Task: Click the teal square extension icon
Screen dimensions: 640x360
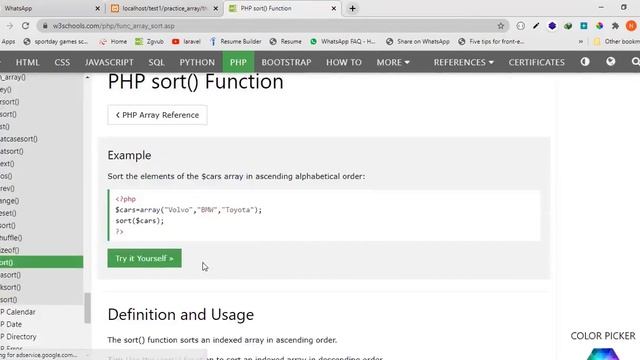Action: click(x=584, y=26)
